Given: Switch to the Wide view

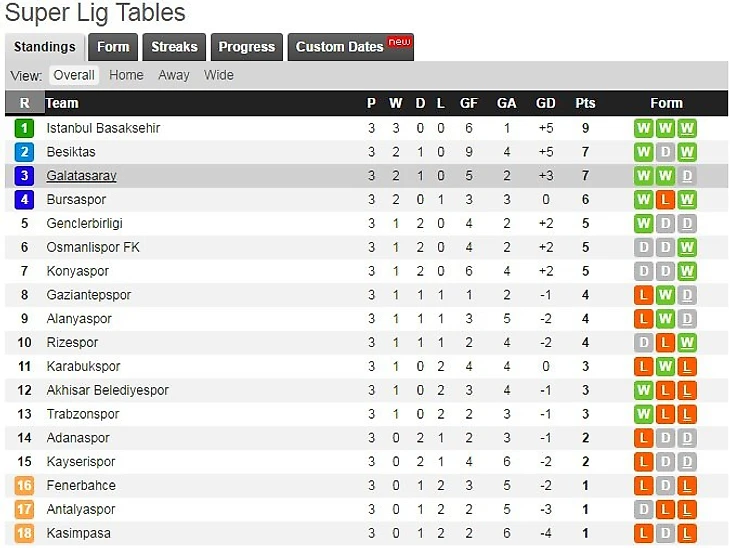Looking at the screenshot, I should [218, 75].
